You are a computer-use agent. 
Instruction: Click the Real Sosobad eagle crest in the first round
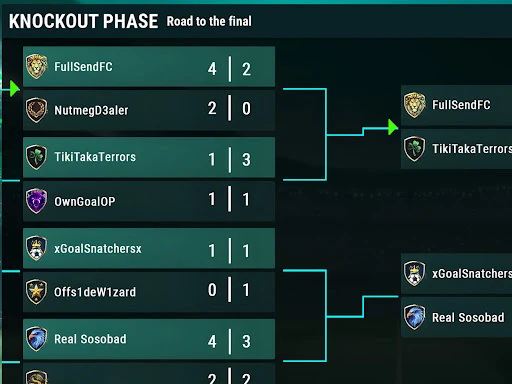[36, 339]
